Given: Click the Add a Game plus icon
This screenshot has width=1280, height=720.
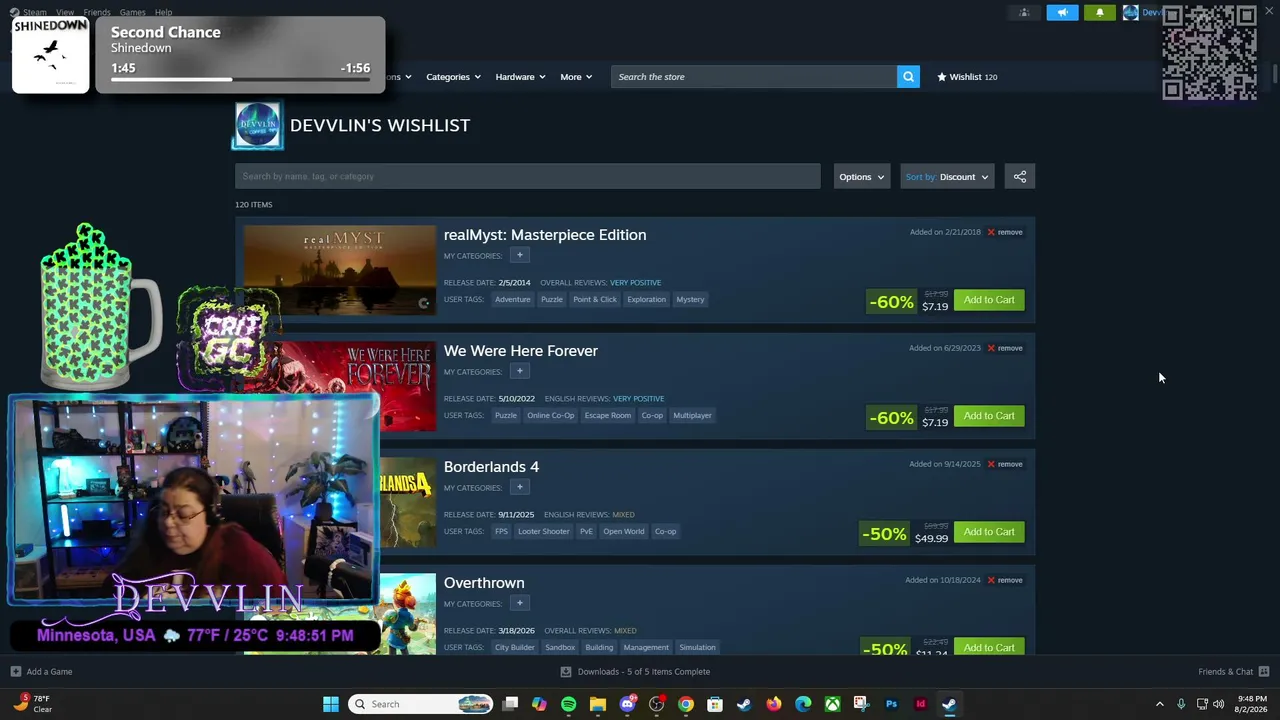Looking at the screenshot, I should (15, 672).
